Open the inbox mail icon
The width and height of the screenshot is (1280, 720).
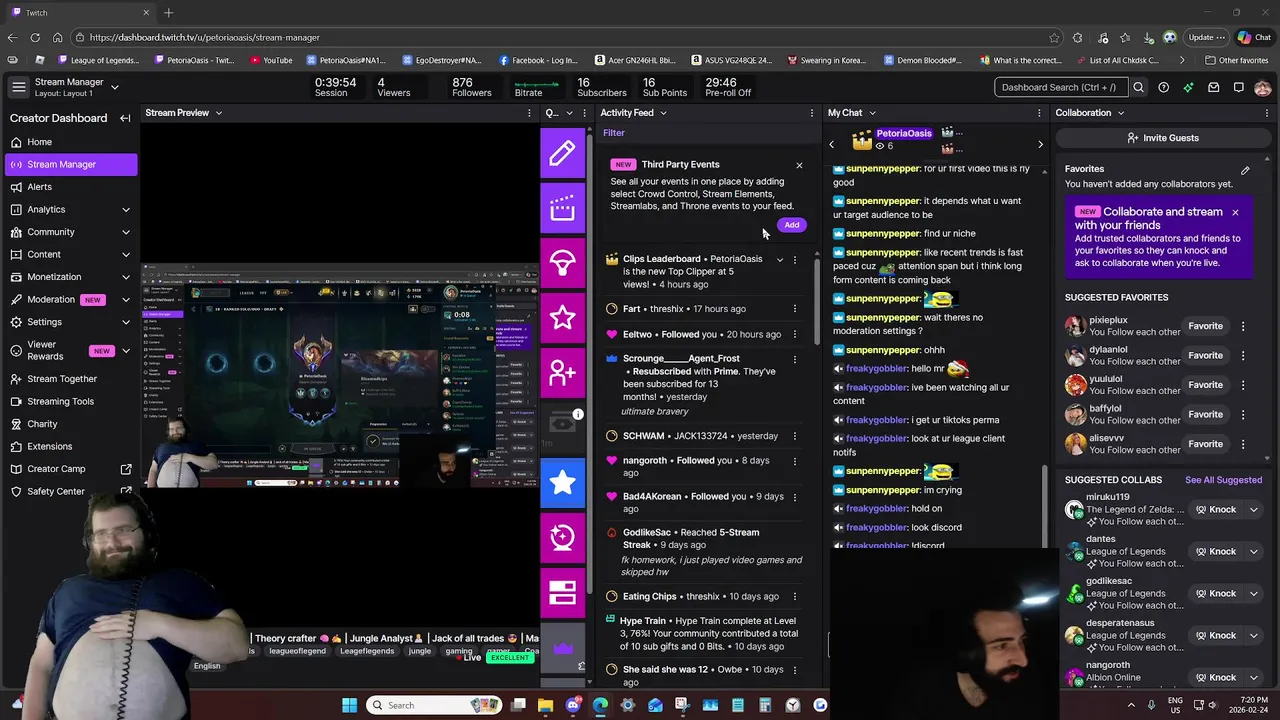click(x=1213, y=87)
